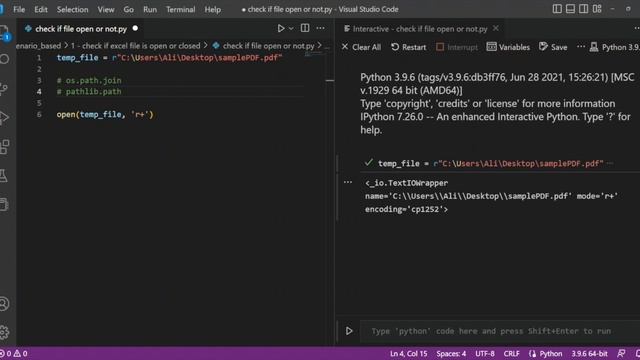
Task: Place cursor on line 1 temp_file assignment
Action: (x=169, y=58)
